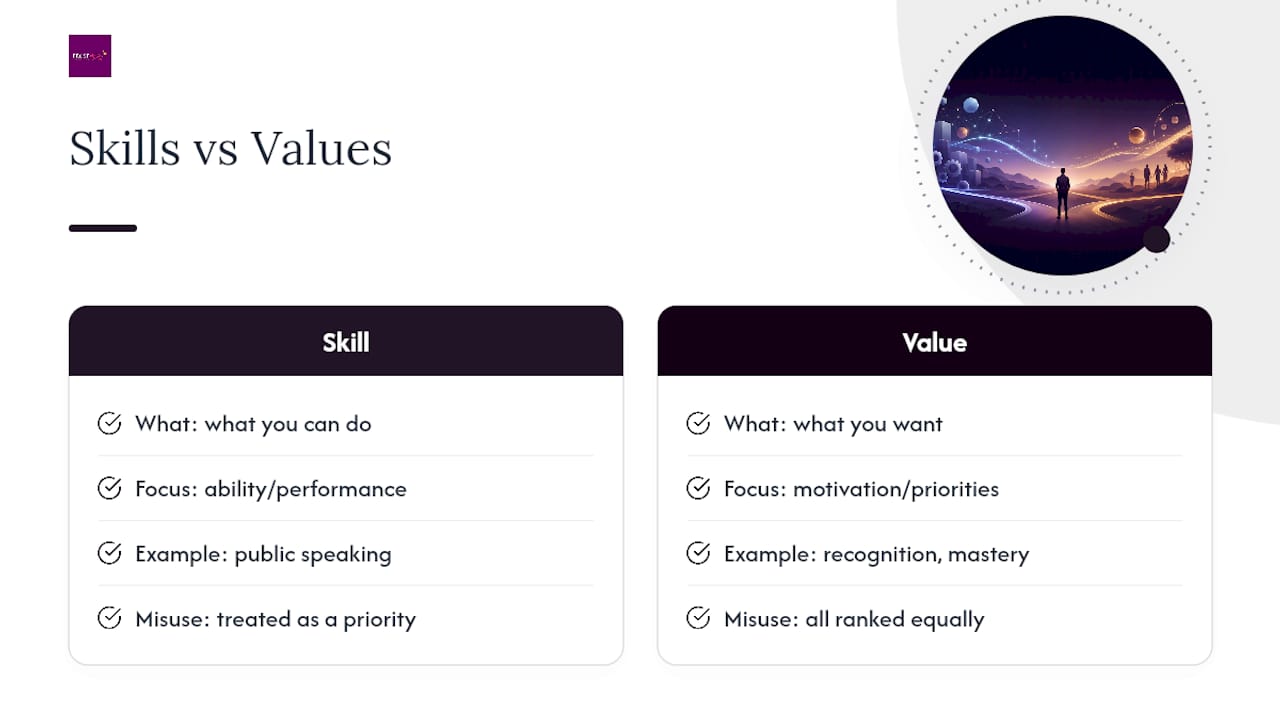The image size is (1280, 720).
Task: Click the check icon beside 'What: what you can do'
Action: coord(109,423)
